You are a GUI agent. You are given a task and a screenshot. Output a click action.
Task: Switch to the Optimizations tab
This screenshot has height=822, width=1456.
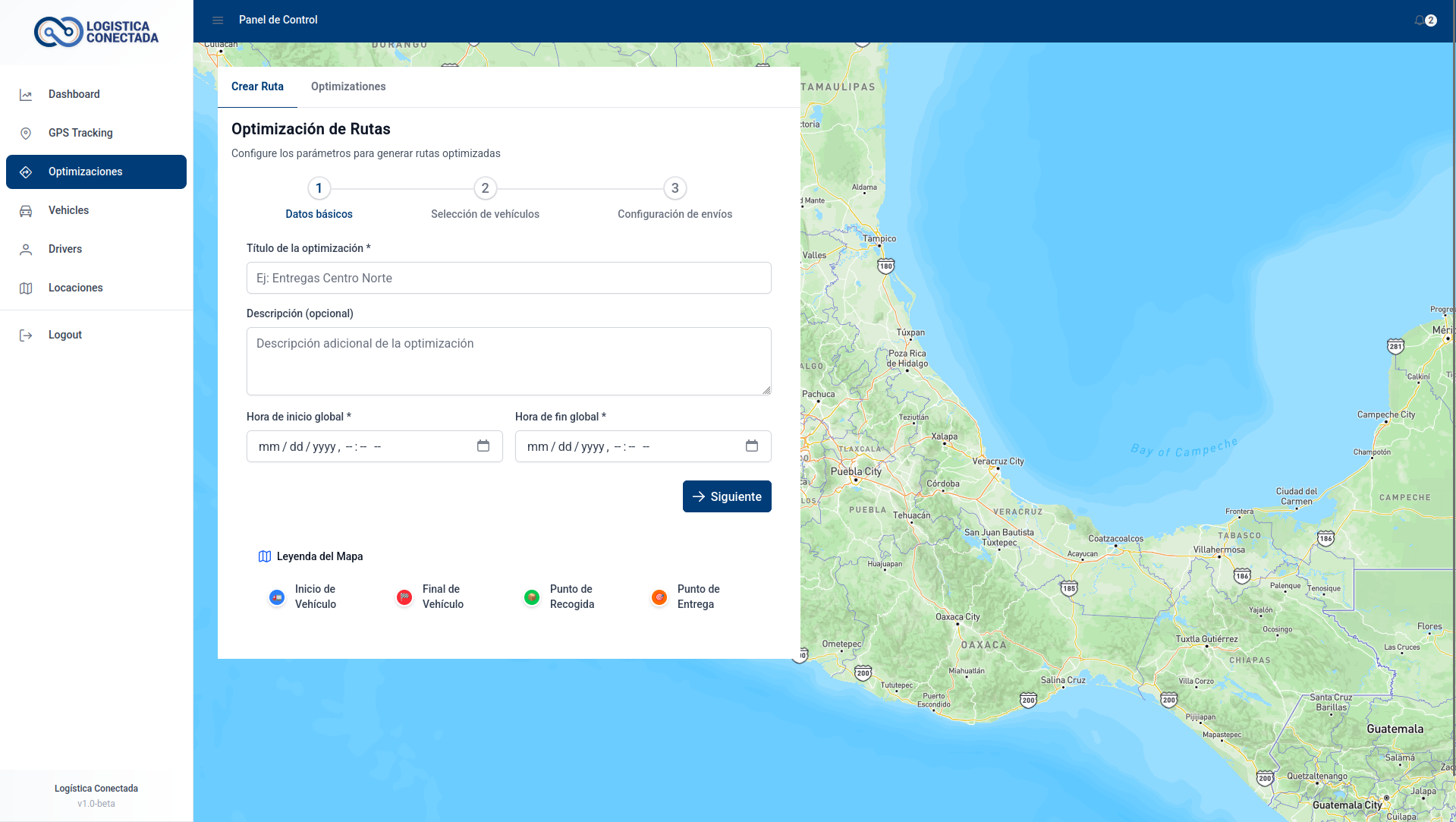[x=347, y=87]
